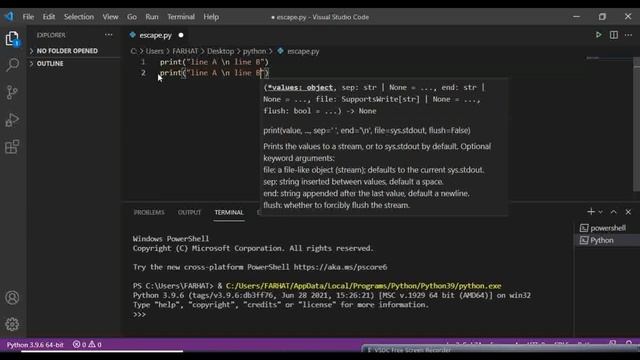The height and width of the screenshot is (360, 640).
Task: Click line number 2 in gutter
Action: [x=143, y=73]
